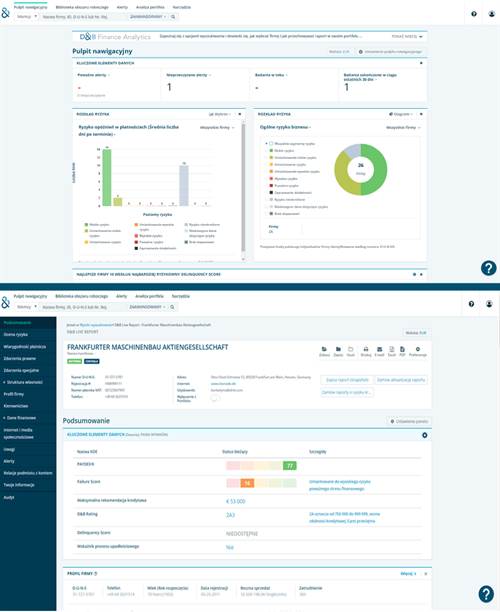Screen dimensions: 500x612
Task: Print the report with the Drukuj icon
Action: tap(366, 351)
